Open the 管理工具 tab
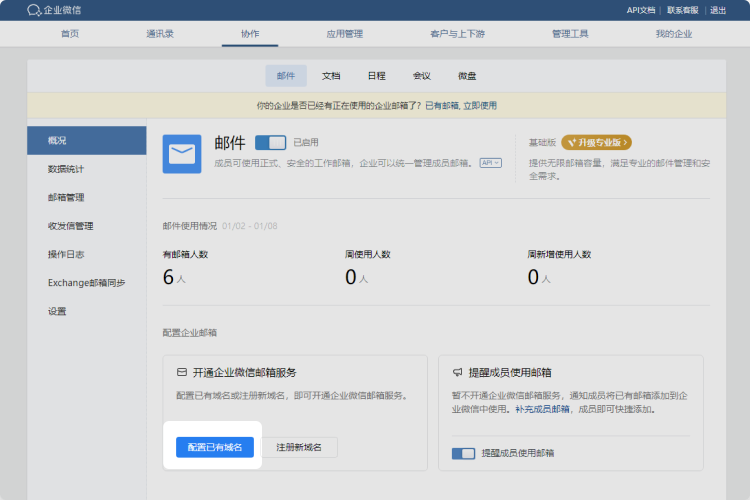Screen dimensions: 750x500 click(x=570, y=33)
